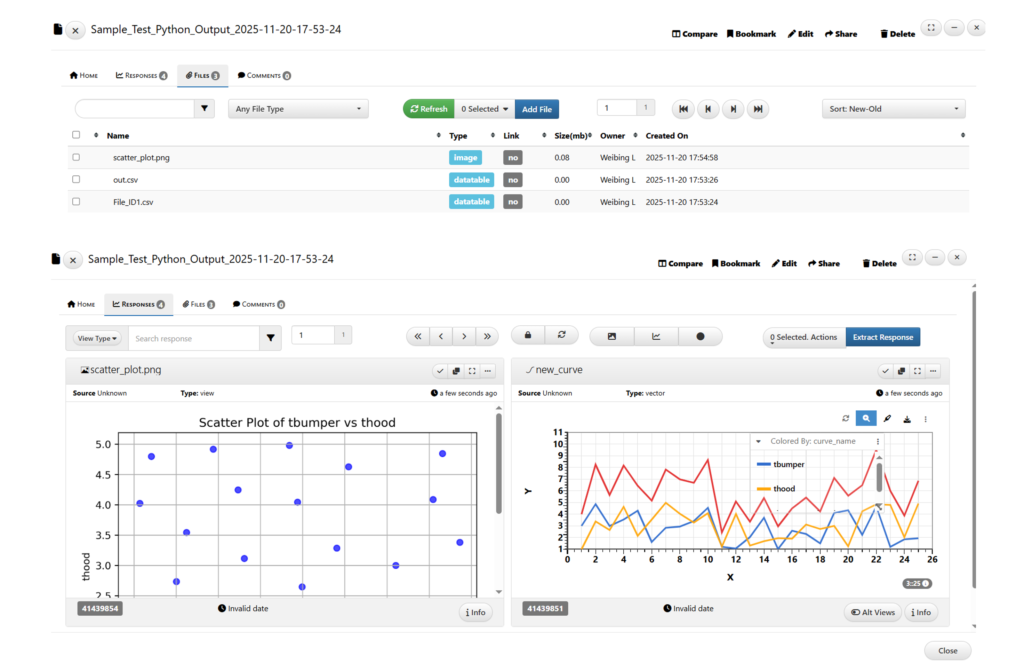Screen dimensions: 1024x671
Task: Click the blue tbumper legend color swatch
Action: [x=764, y=465]
